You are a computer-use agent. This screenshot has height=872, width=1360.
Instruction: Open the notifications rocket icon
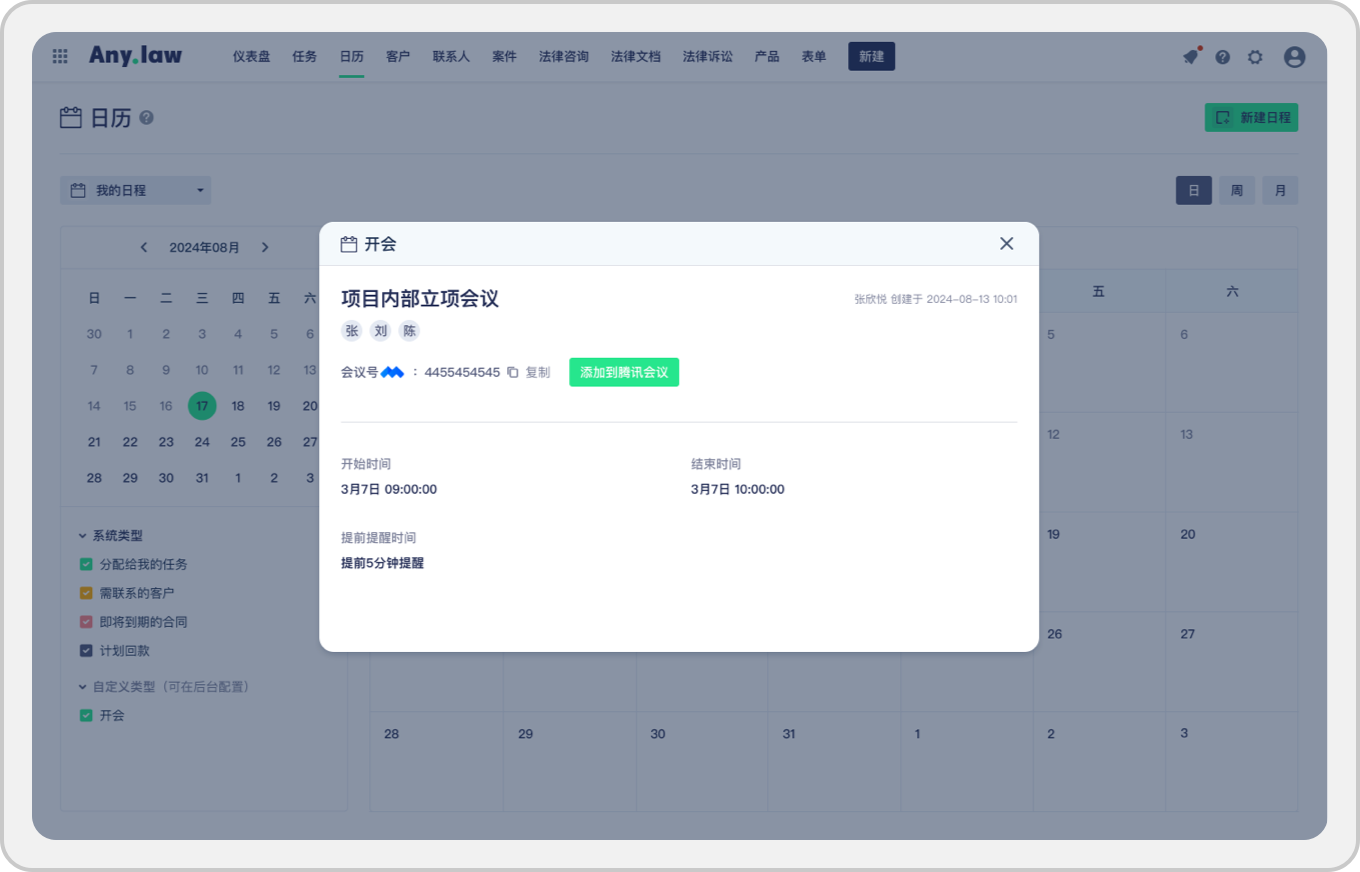coord(1190,57)
